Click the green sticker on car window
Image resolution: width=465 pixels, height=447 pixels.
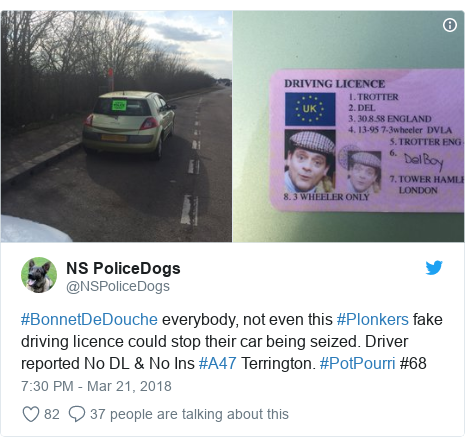coord(119,105)
